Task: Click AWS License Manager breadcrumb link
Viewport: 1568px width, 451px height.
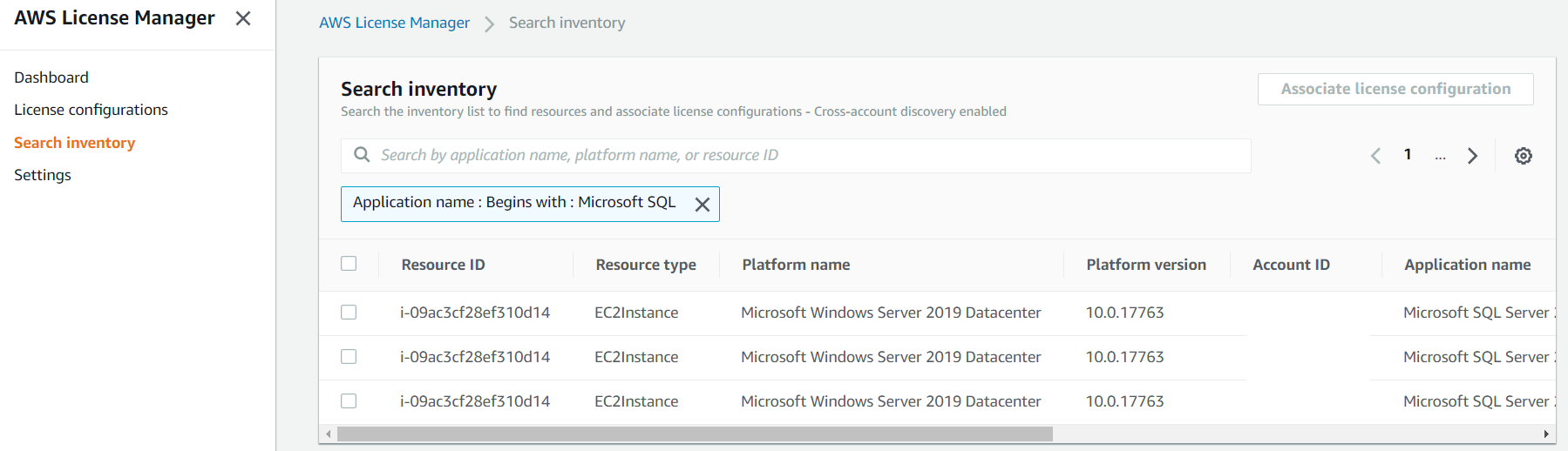Action: point(394,23)
